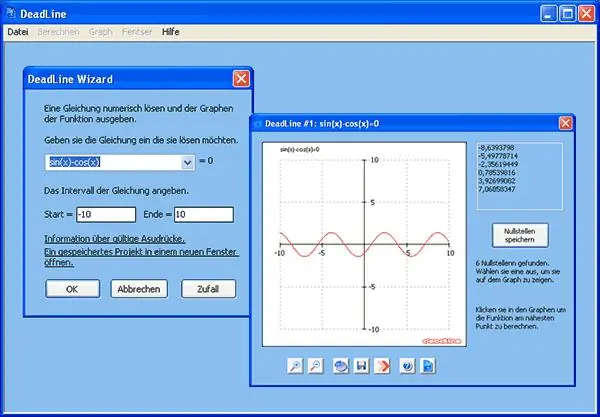Click the Ende interval field containing 10
Image resolution: width=600 pixels, height=417 pixels.
tap(204, 215)
